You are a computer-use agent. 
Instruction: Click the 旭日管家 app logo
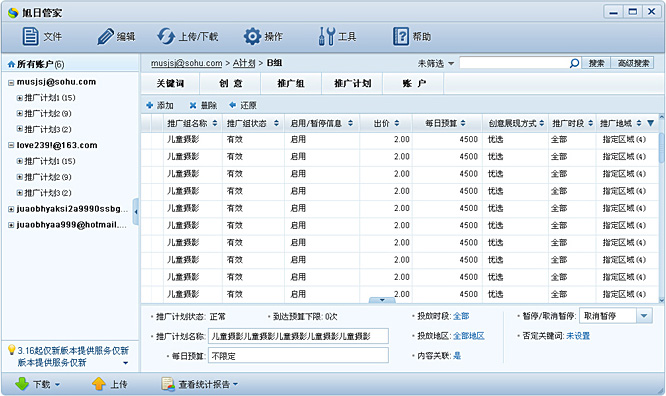click(x=13, y=13)
